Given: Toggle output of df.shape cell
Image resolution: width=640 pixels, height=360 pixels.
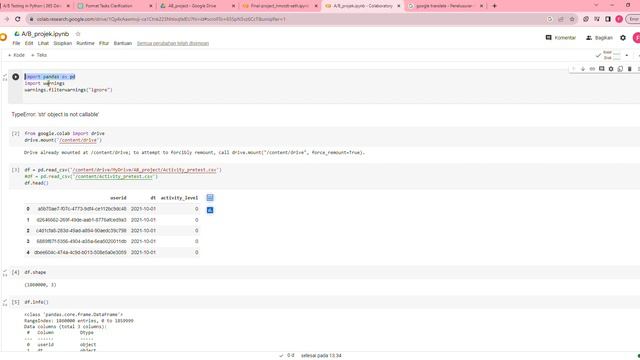Looking at the screenshot, I should point(5,273).
